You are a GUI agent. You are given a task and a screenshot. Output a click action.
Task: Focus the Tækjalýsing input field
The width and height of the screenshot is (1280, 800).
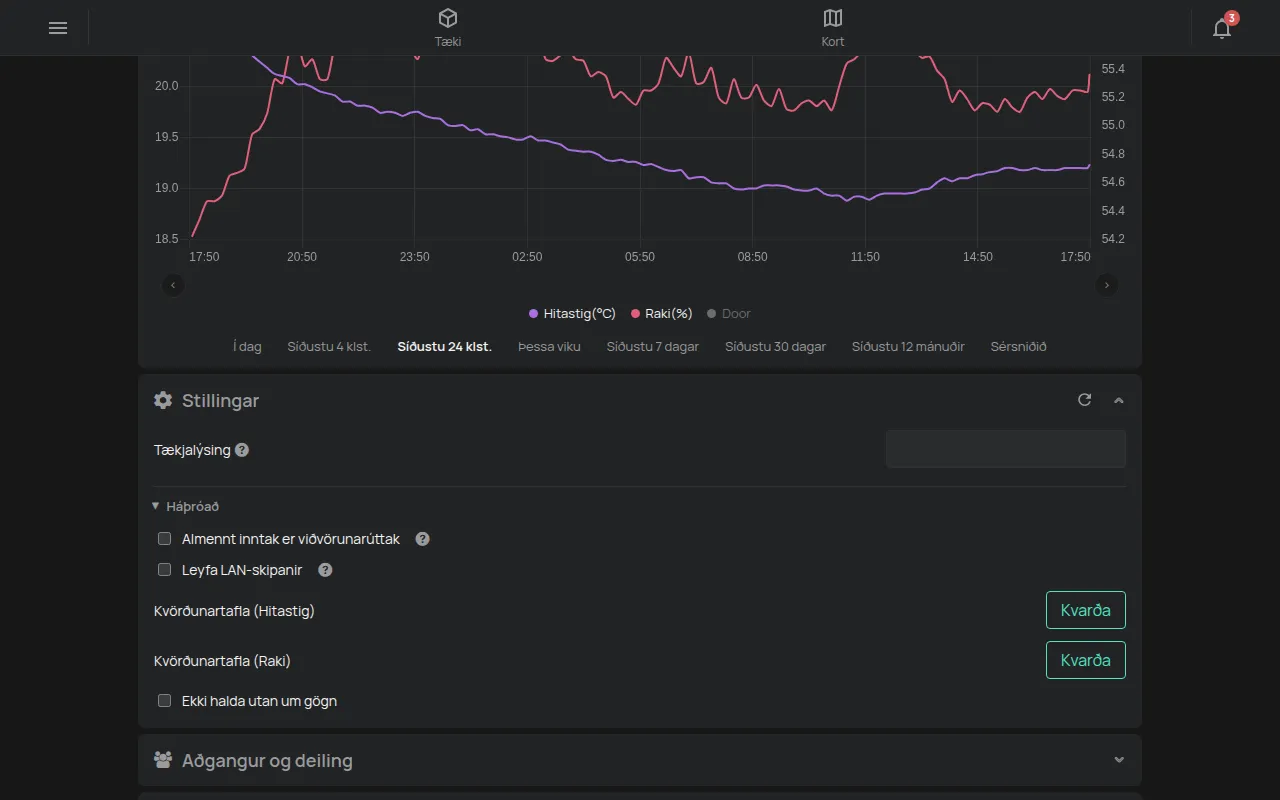click(1006, 449)
